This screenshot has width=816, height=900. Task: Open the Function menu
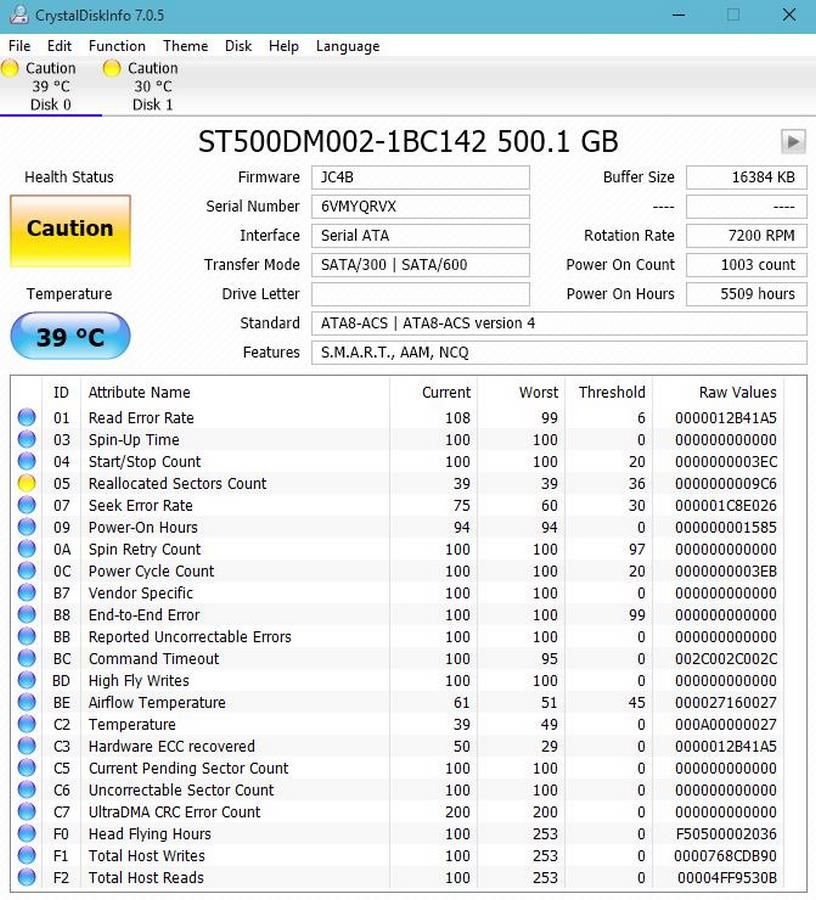[x=117, y=46]
